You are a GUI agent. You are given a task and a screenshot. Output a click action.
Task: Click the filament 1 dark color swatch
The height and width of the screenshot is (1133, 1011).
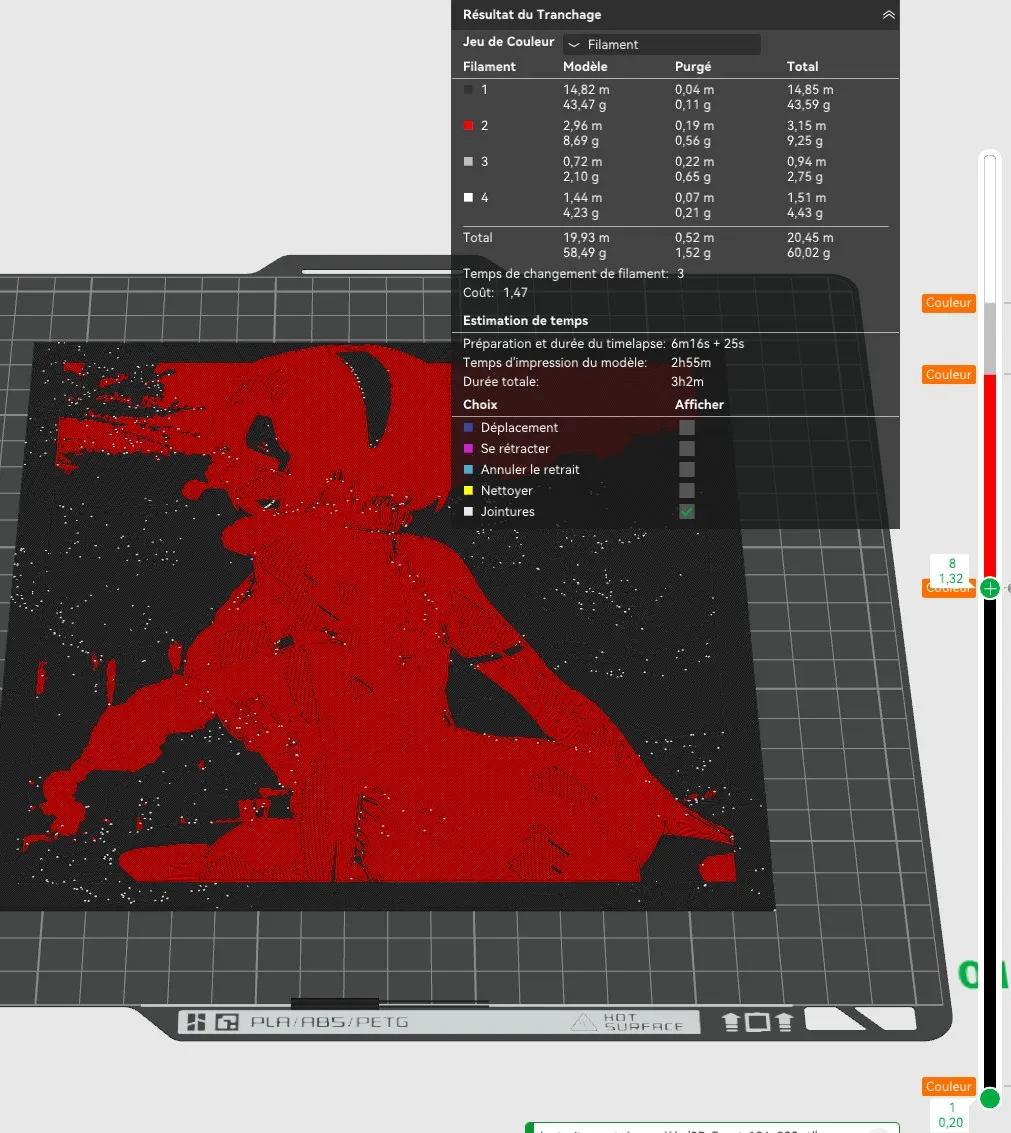(468, 90)
